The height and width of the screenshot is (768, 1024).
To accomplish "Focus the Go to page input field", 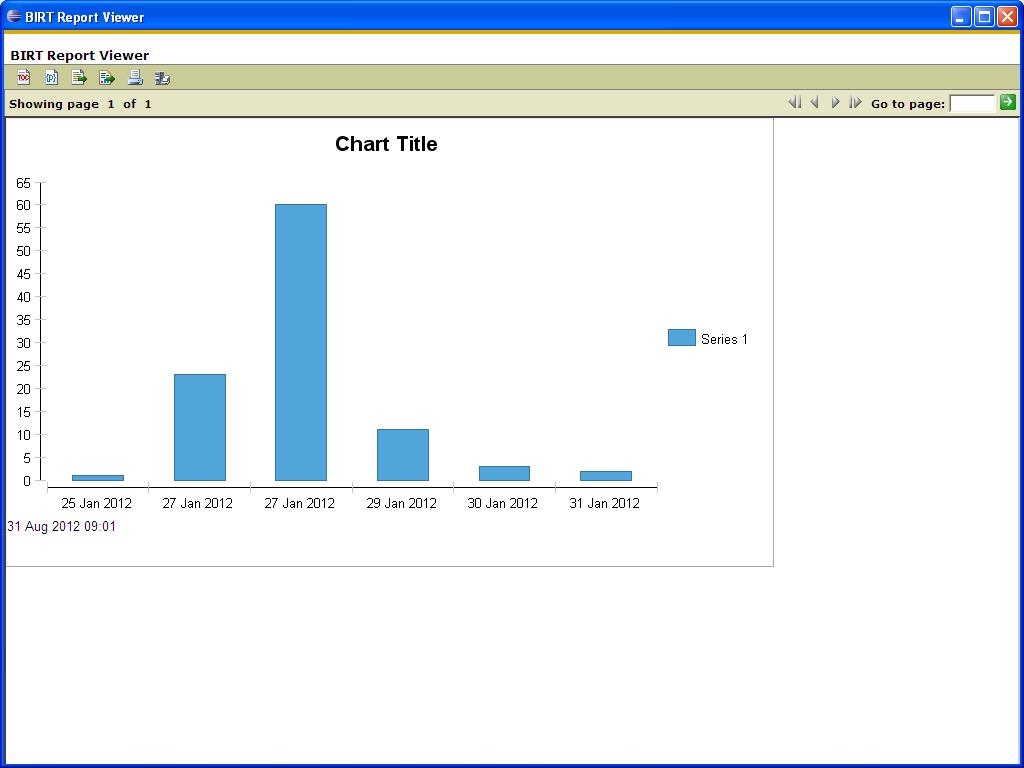I will point(971,103).
